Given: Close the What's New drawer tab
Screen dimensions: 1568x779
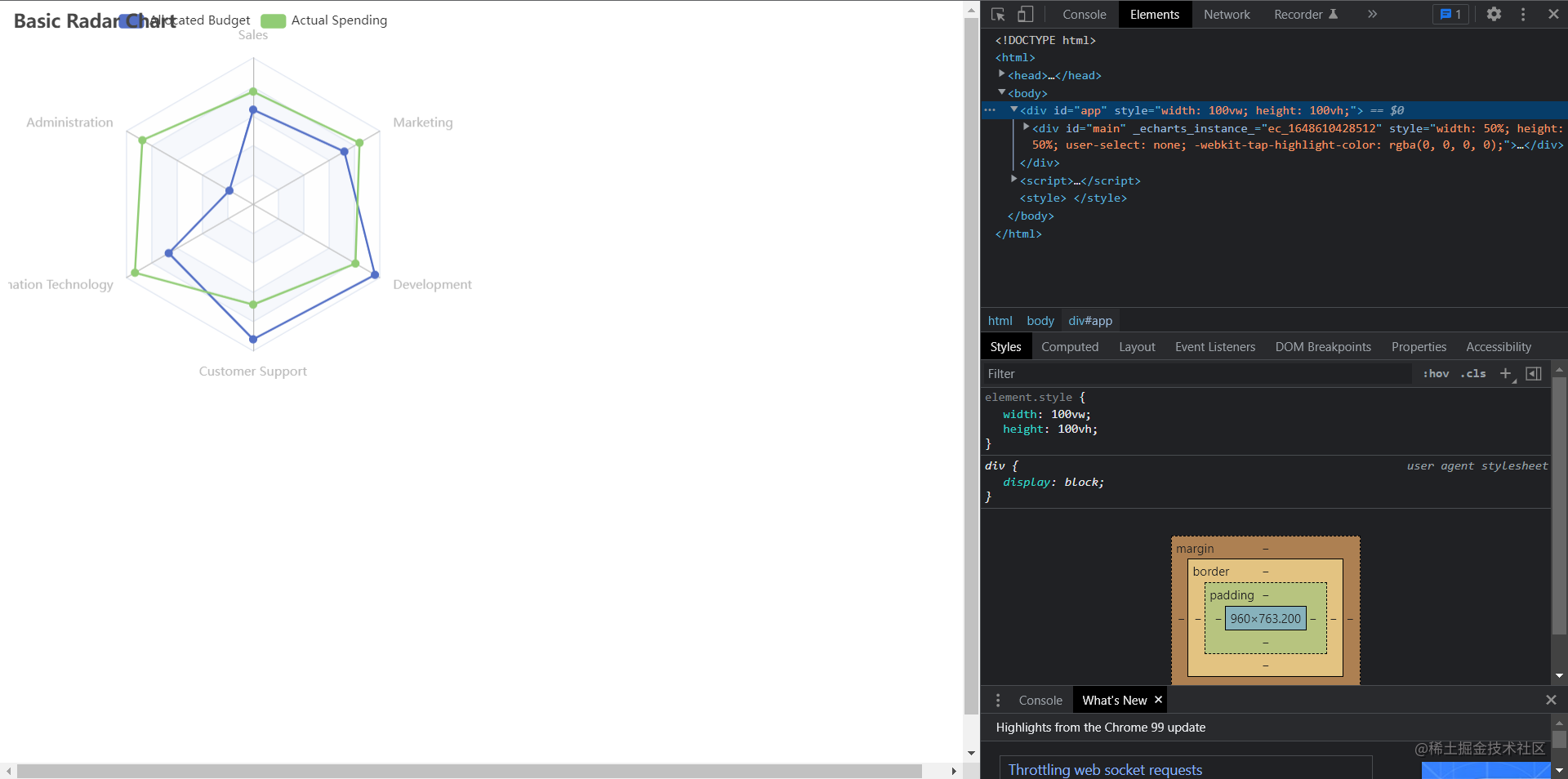Looking at the screenshot, I should pos(1158,700).
